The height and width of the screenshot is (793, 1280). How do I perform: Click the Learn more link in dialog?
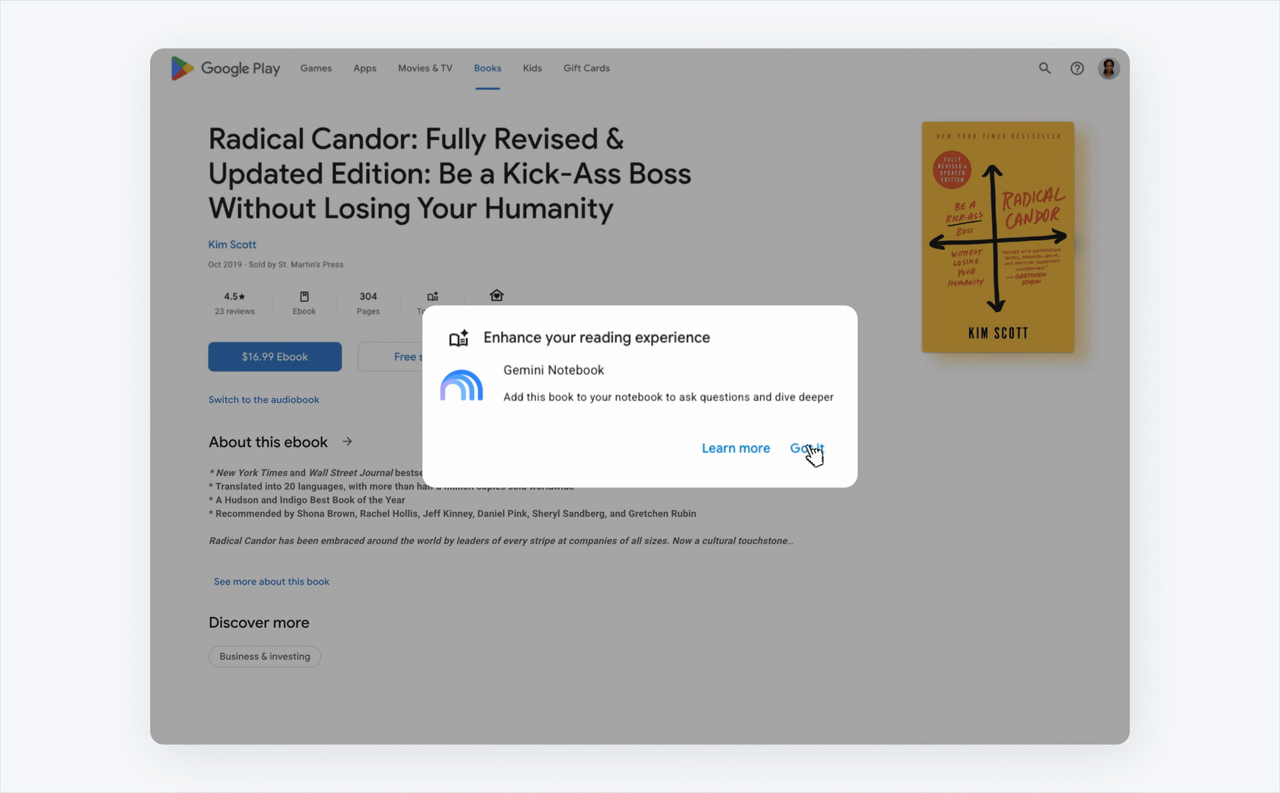point(736,448)
